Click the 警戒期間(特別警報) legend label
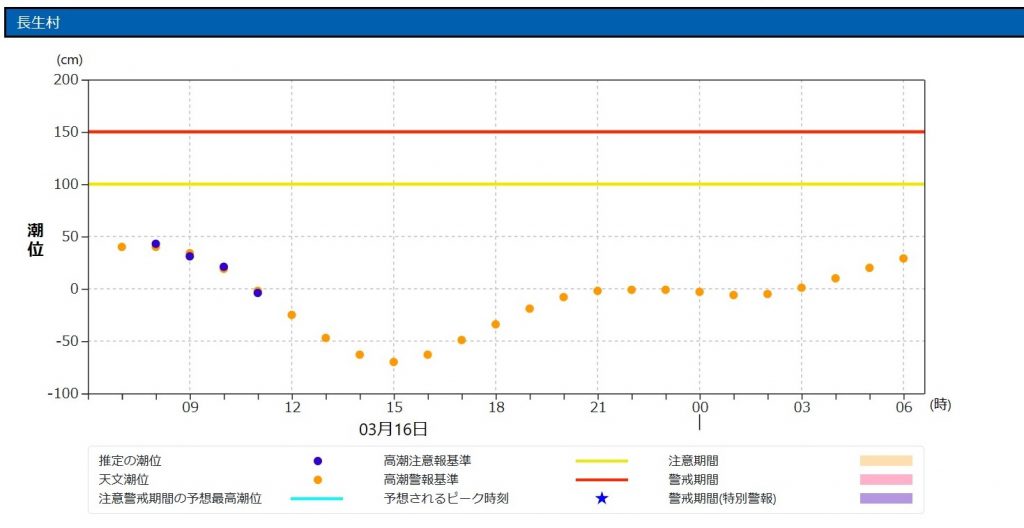Screen dimensions: 1024x528 coord(722,499)
